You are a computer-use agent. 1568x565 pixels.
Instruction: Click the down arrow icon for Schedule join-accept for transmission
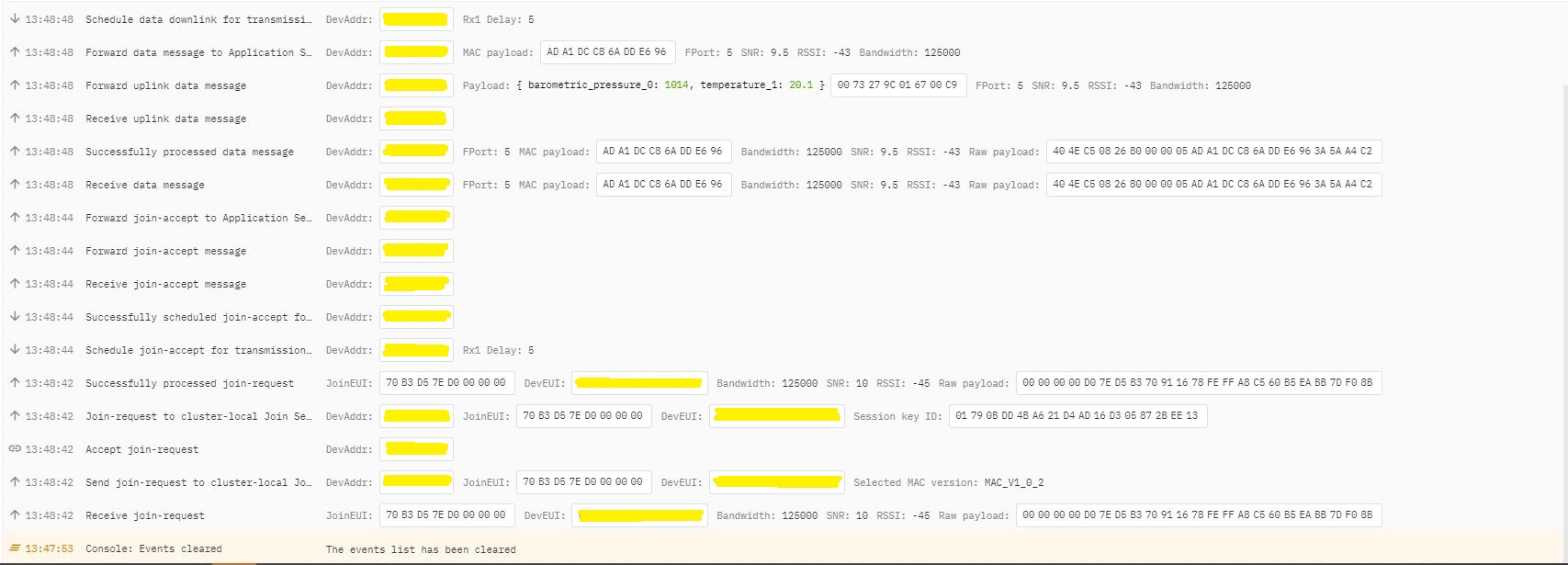point(15,350)
